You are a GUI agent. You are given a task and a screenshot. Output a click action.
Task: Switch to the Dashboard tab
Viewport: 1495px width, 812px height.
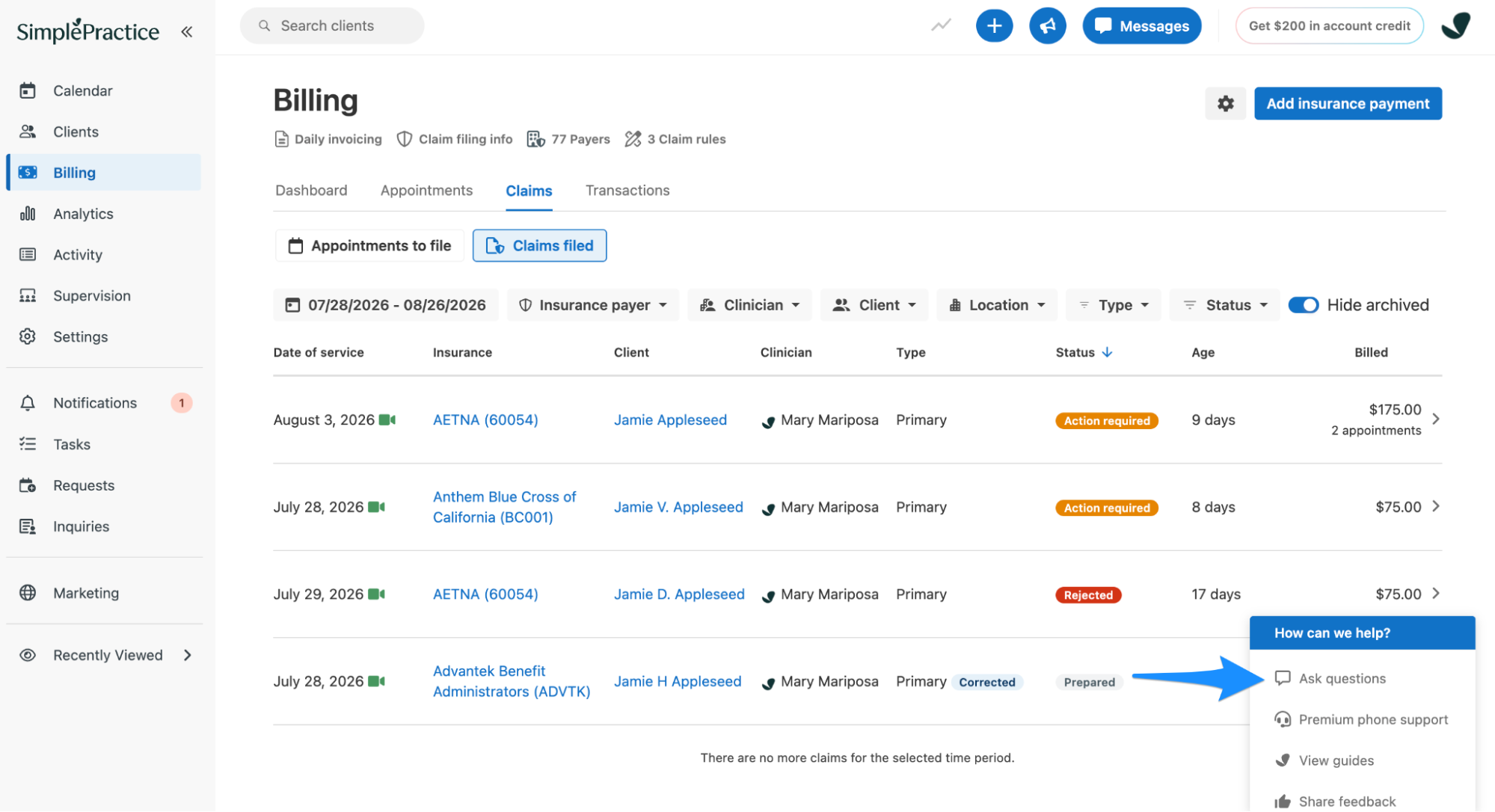click(311, 191)
